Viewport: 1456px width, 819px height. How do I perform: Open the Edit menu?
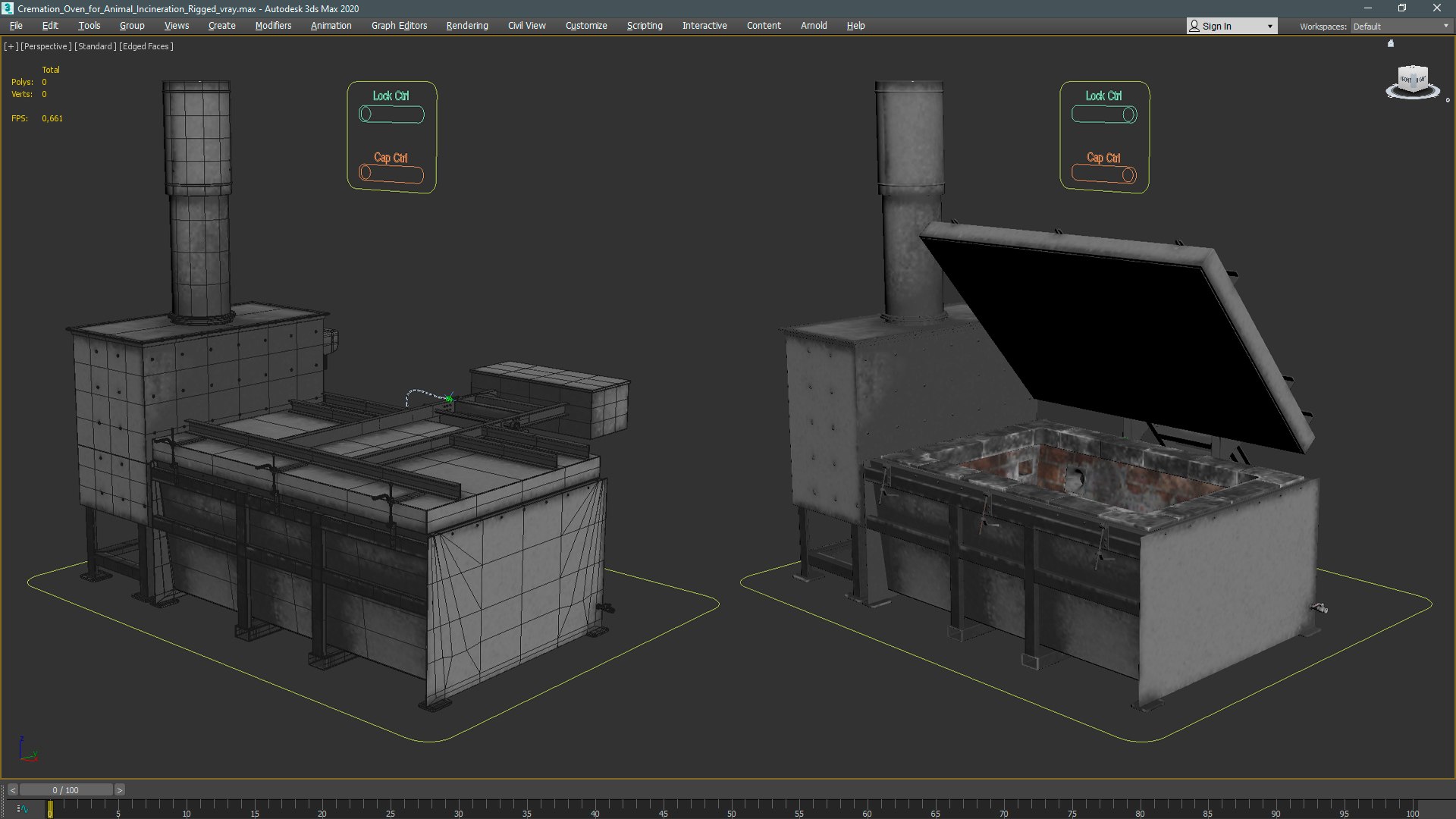pos(50,25)
